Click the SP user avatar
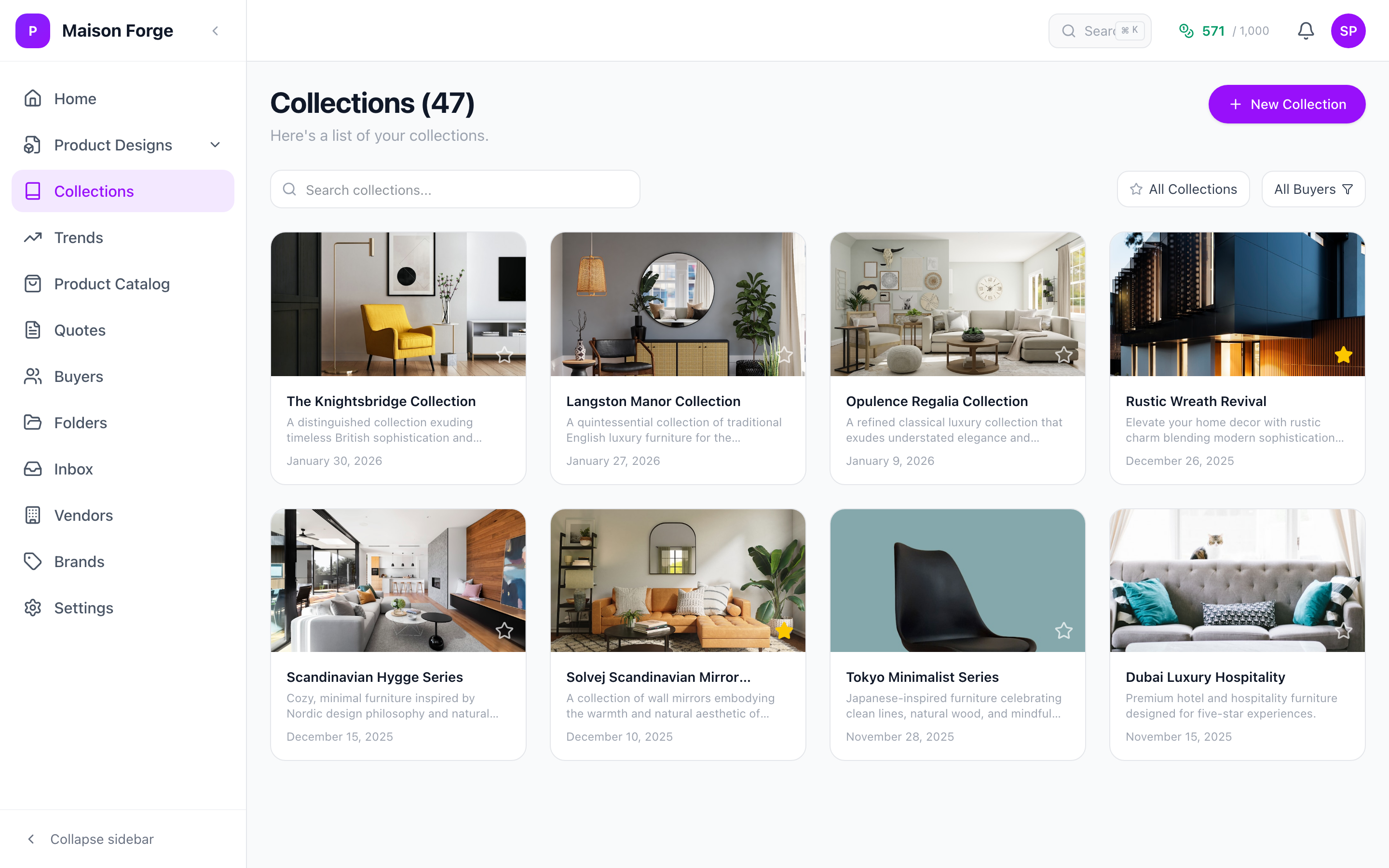Viewport: 1389px width, 868px height. click(1348, 31)
